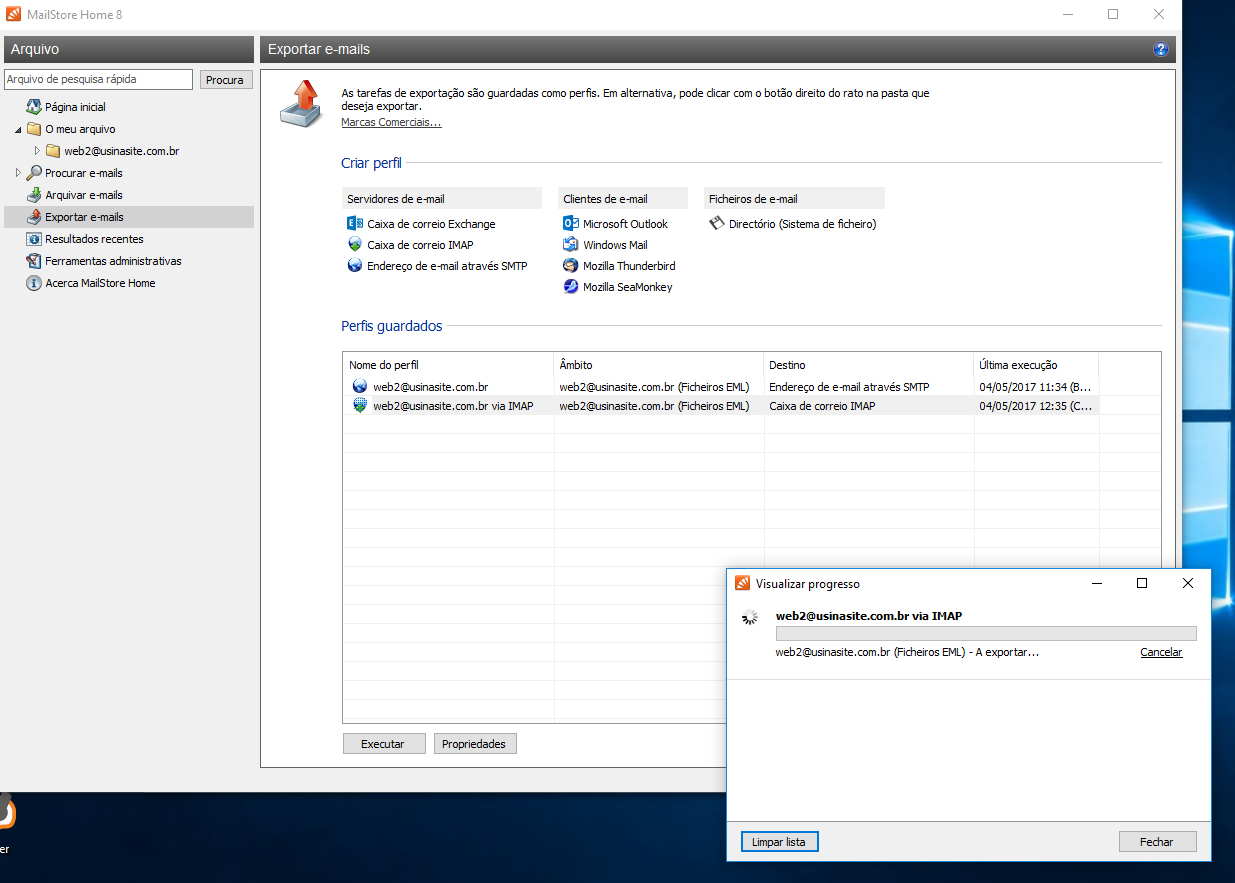
Task: Click the quick search input field
Action: coord(98,79)
